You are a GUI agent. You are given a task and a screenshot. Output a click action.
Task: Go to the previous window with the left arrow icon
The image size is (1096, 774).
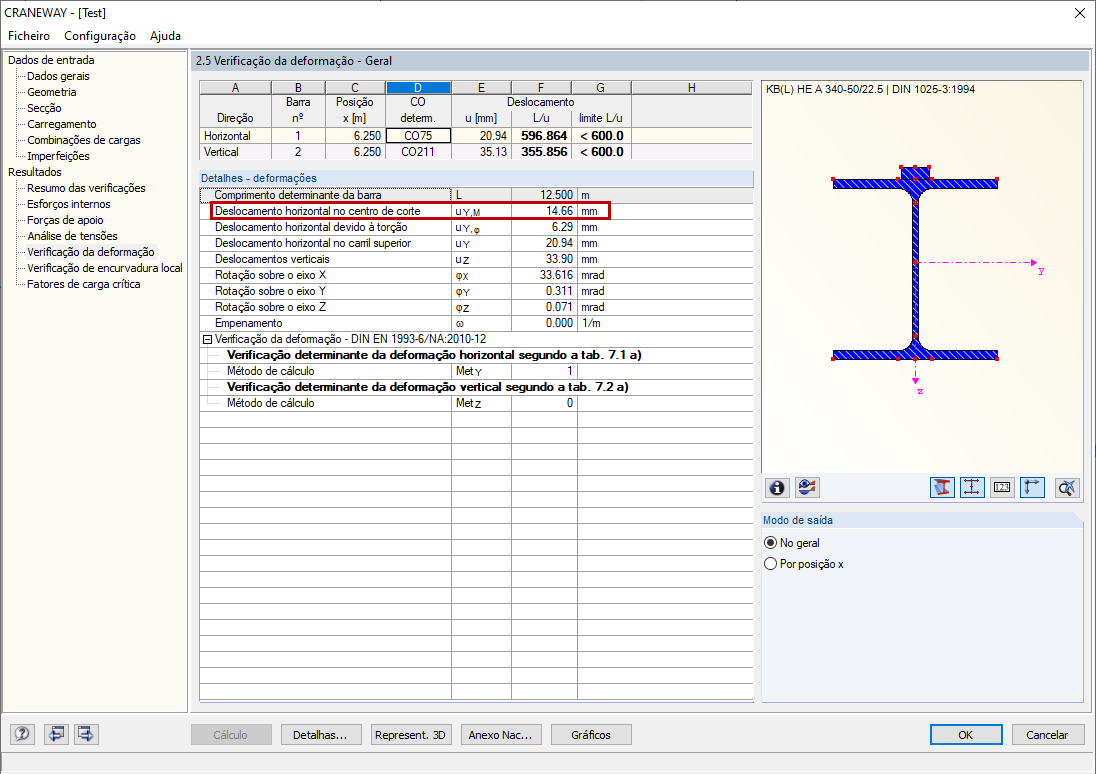click(56, 734)
